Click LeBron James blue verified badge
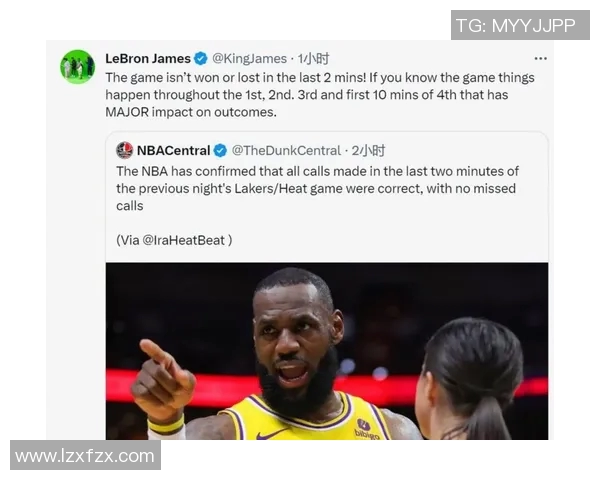This screenshot has width=600, height=480. click(x=200, y=59)
